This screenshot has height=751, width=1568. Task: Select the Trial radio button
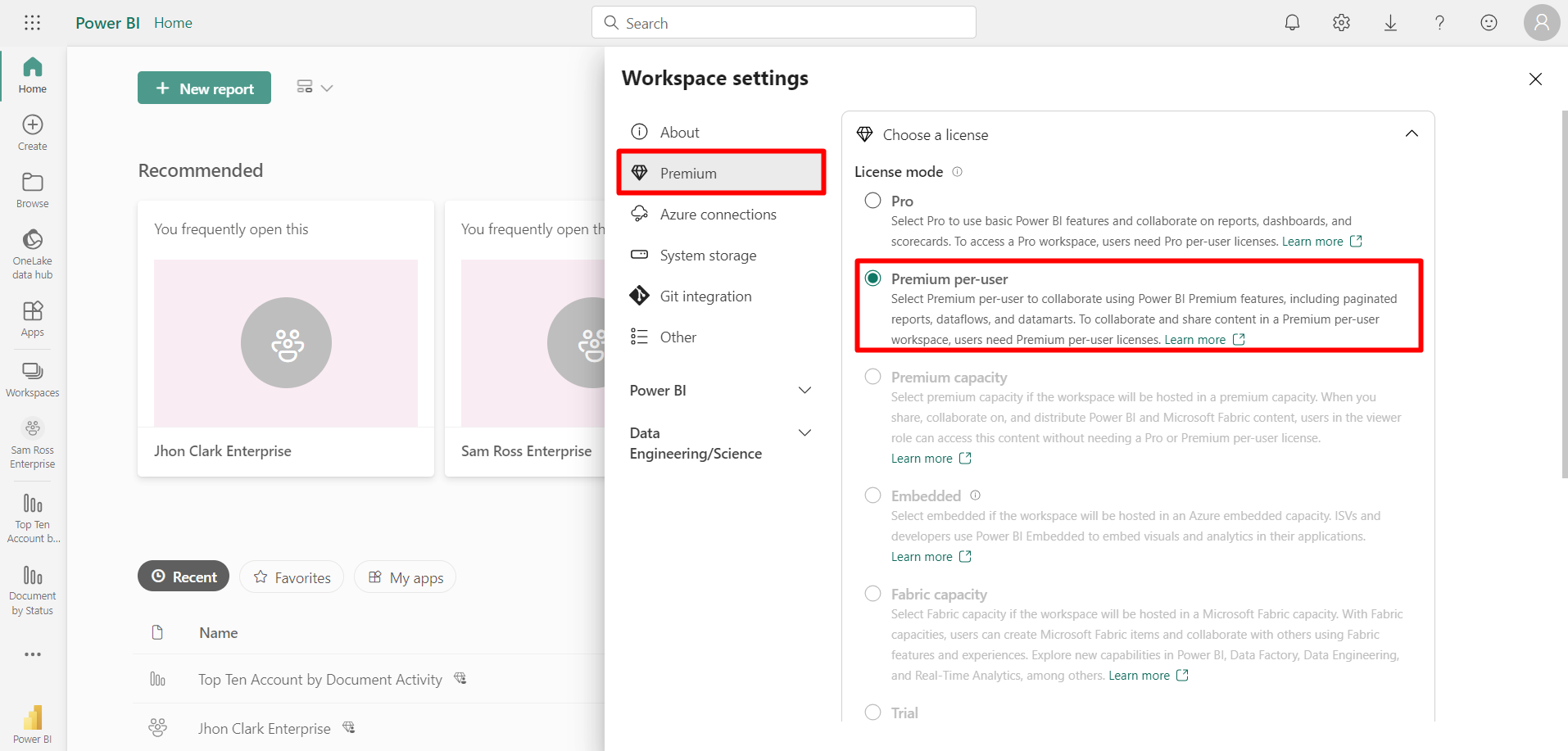[x=873, y=713]
